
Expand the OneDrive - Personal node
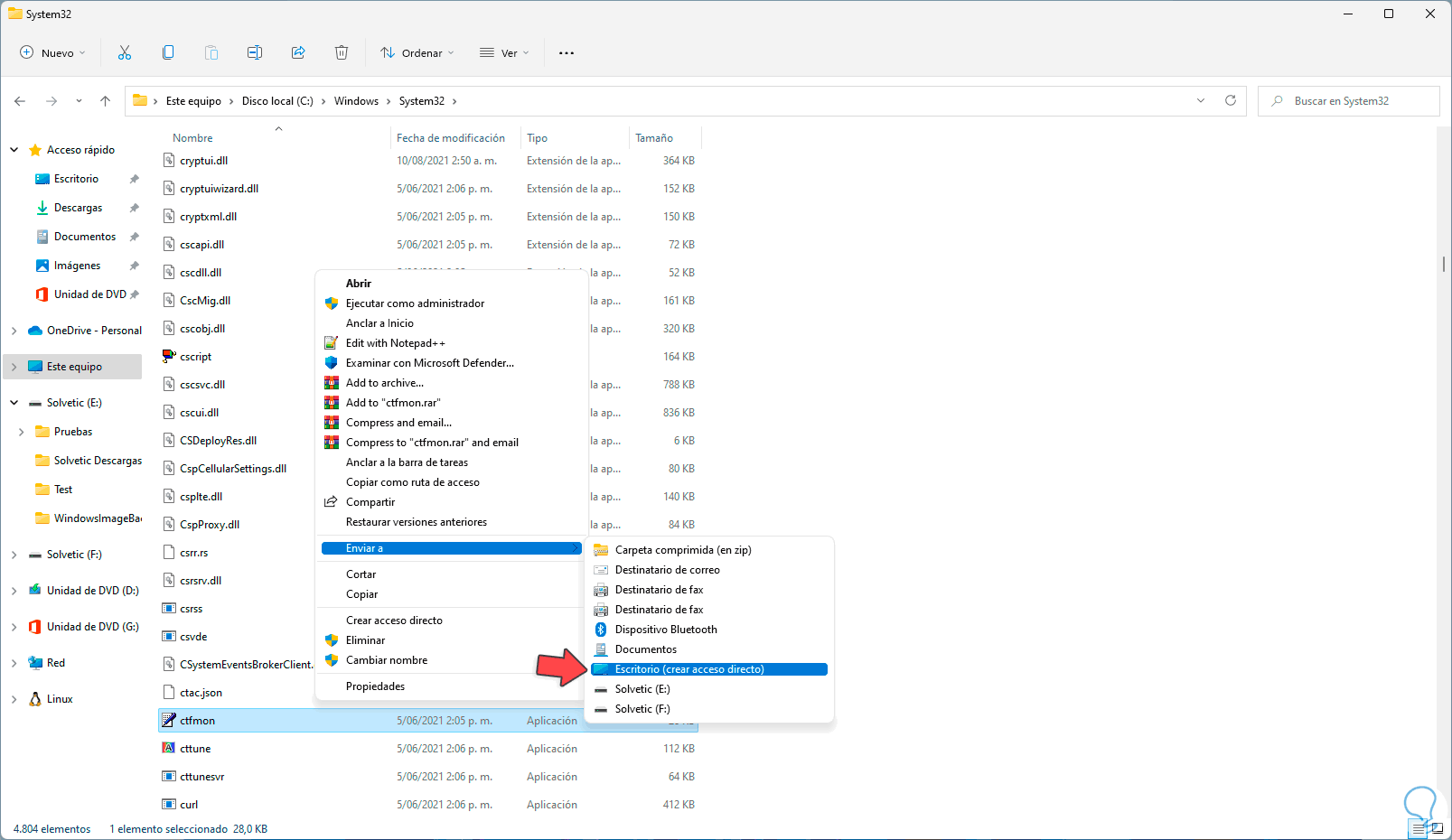[14, 331]
